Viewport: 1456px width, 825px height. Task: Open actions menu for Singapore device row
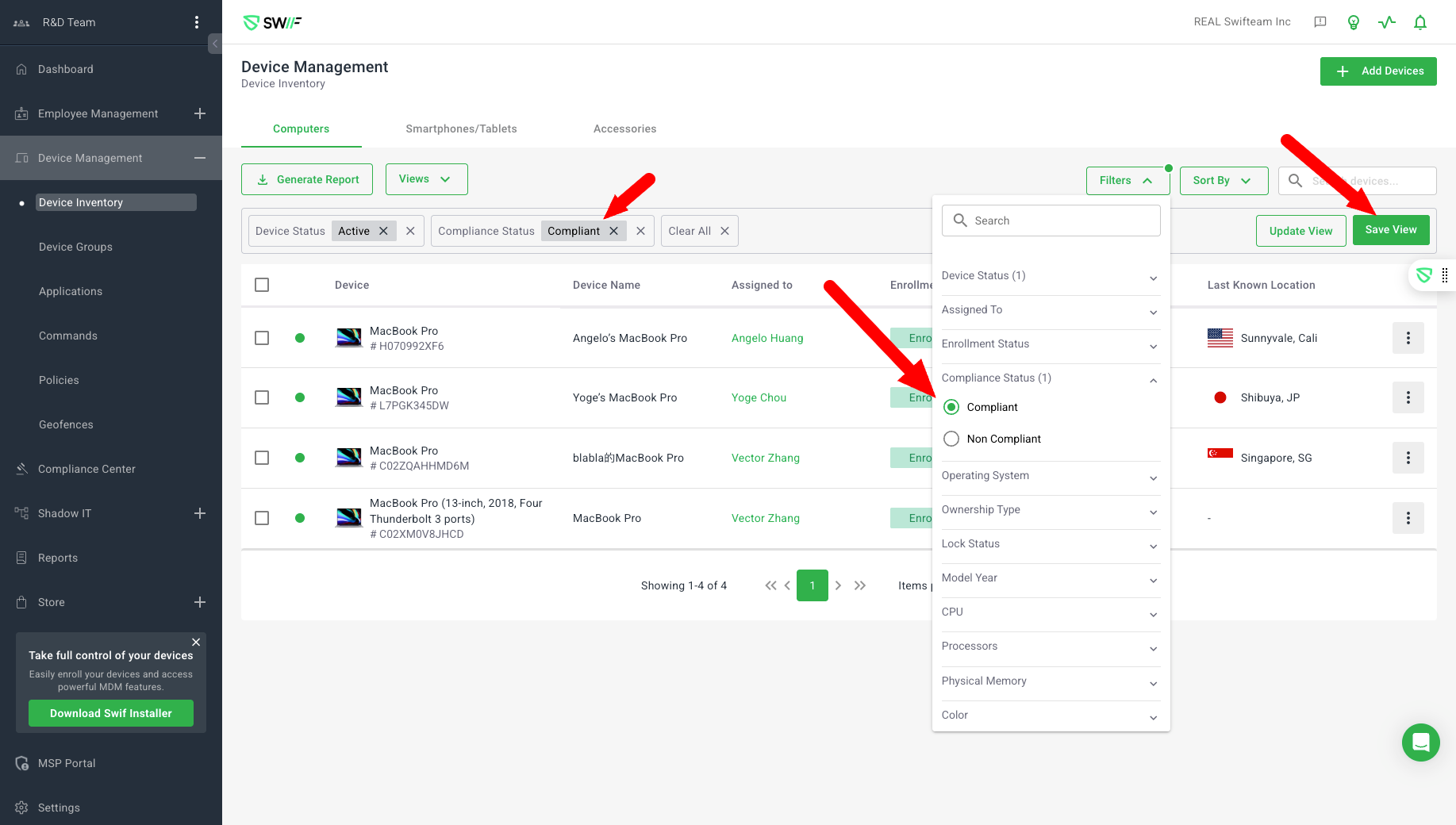[1408, 458]
